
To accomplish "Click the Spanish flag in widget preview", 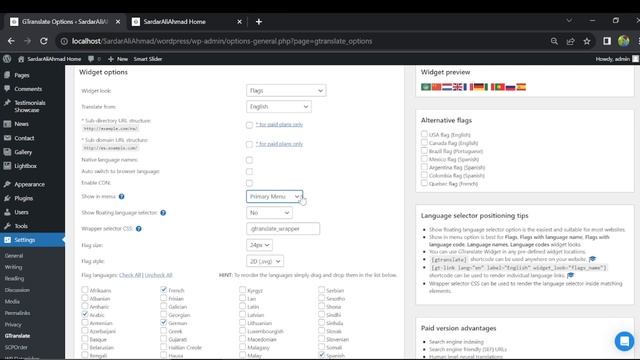I will click(521, 87).
